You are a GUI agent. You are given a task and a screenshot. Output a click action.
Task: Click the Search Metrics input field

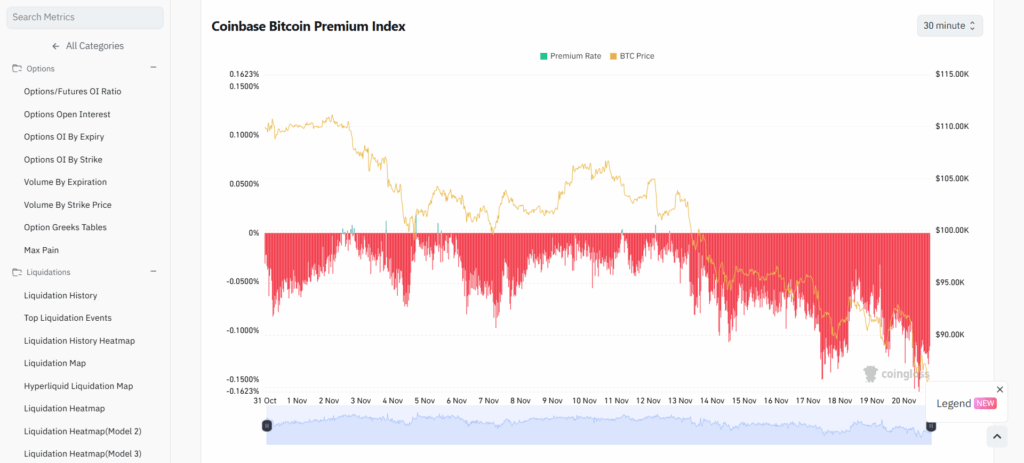(84, 17)
